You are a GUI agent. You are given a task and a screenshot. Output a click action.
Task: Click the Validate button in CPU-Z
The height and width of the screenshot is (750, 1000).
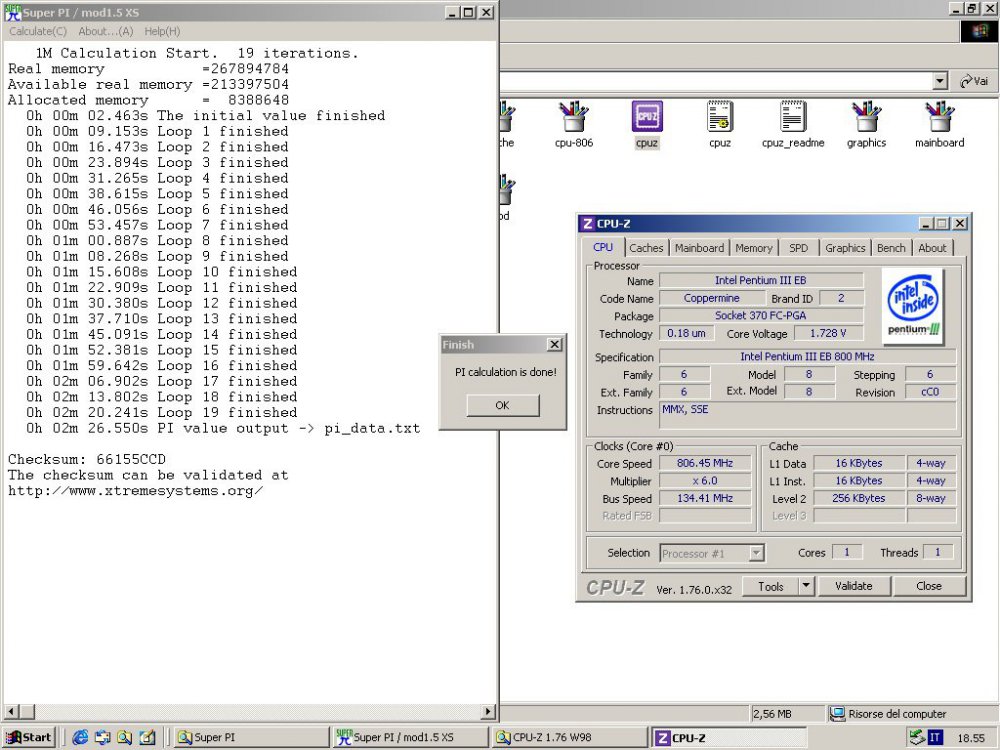(x=854, y=585)
